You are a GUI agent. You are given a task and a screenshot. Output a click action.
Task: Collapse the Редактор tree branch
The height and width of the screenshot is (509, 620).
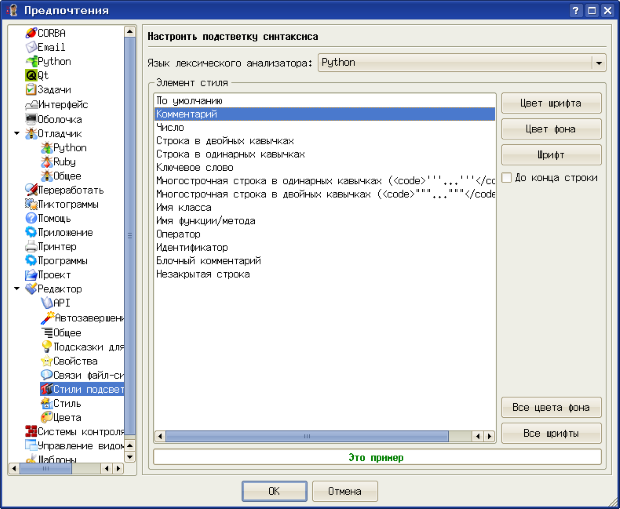click(17, 289)
